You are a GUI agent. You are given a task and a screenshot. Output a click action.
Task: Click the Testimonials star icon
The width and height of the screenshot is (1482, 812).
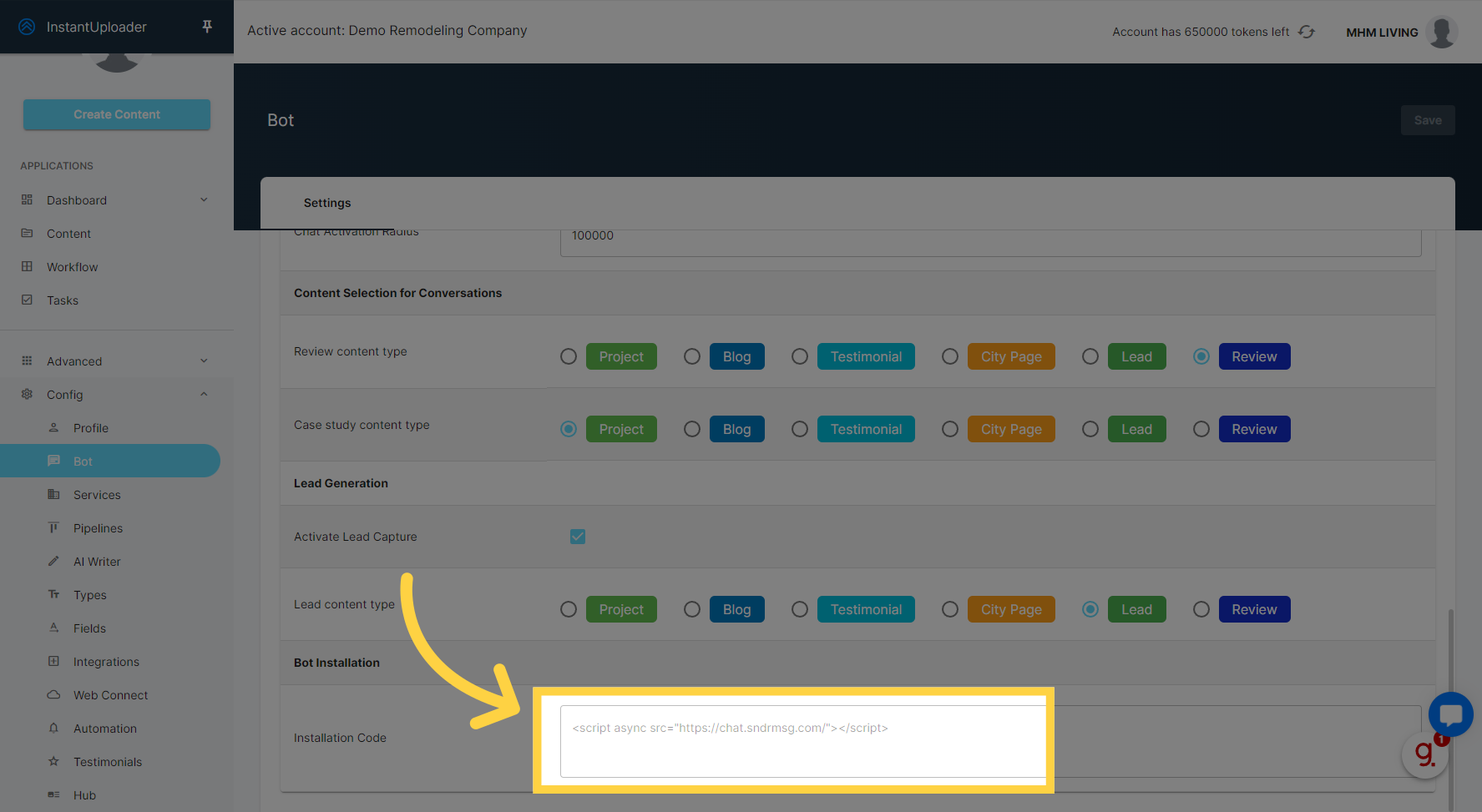pyautogui.click(x=53, y=762)
